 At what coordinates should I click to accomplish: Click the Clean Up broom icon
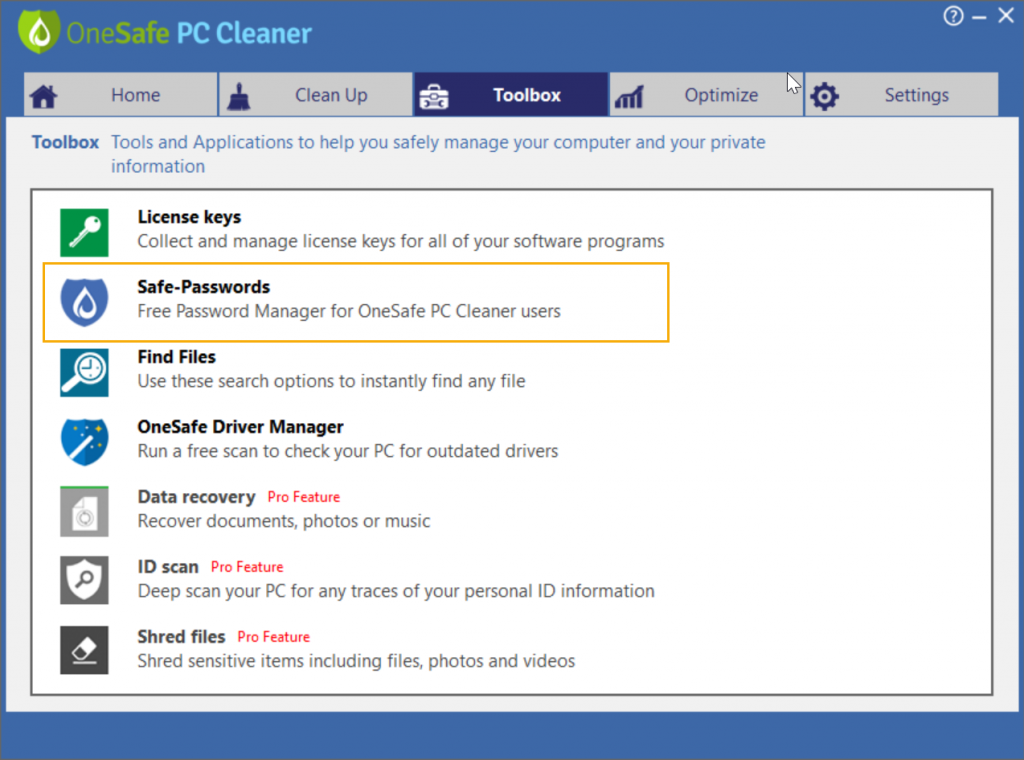tap(239, 97)
